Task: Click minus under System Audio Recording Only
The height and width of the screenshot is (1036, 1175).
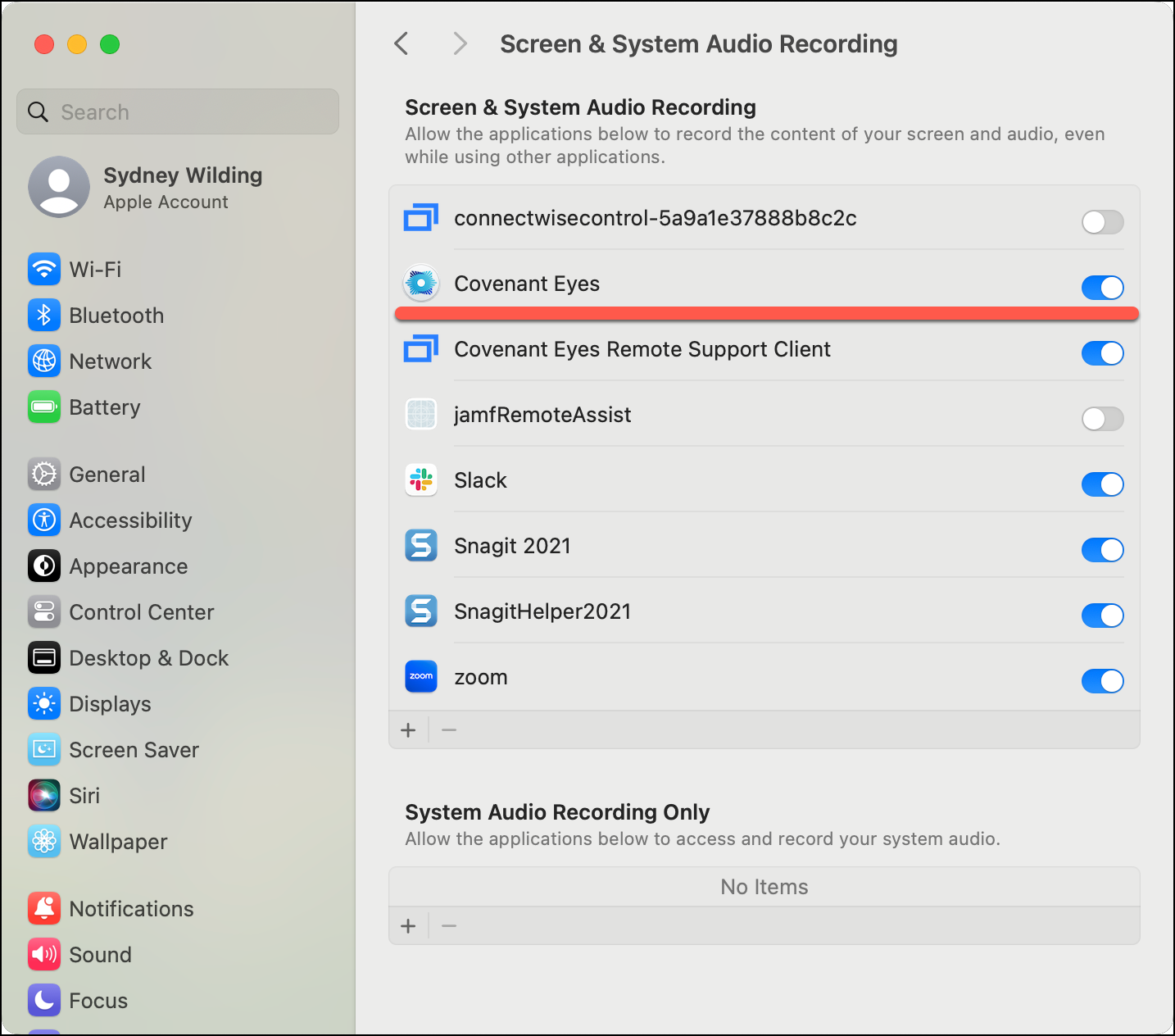Action: click(449, 926)
